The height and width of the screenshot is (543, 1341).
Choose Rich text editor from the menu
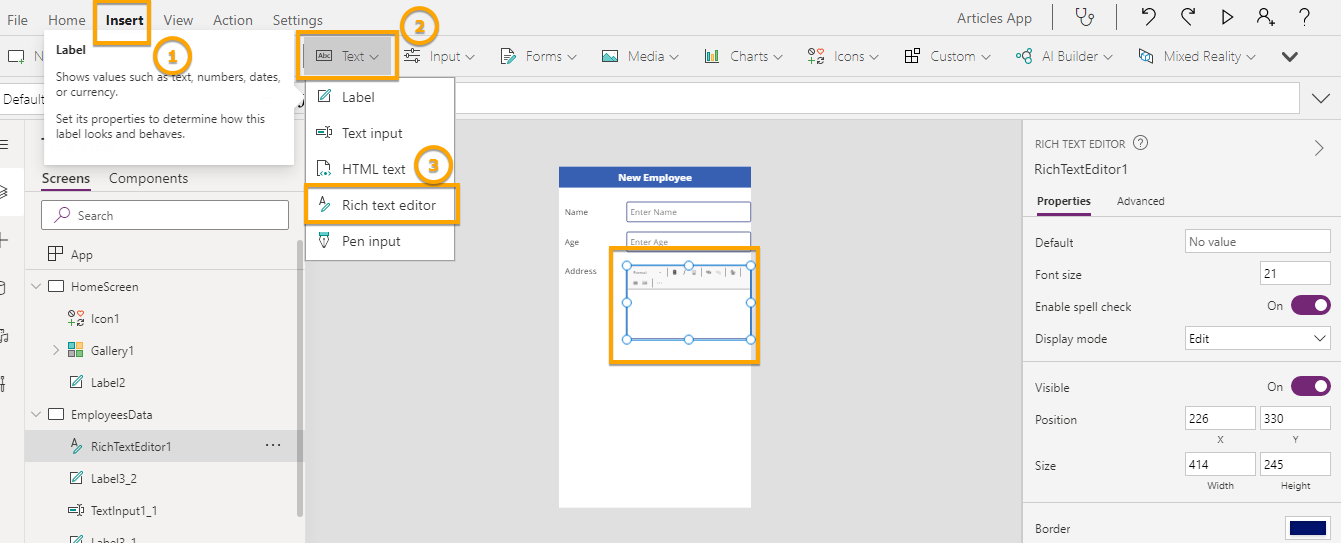(x=380, y=205)
